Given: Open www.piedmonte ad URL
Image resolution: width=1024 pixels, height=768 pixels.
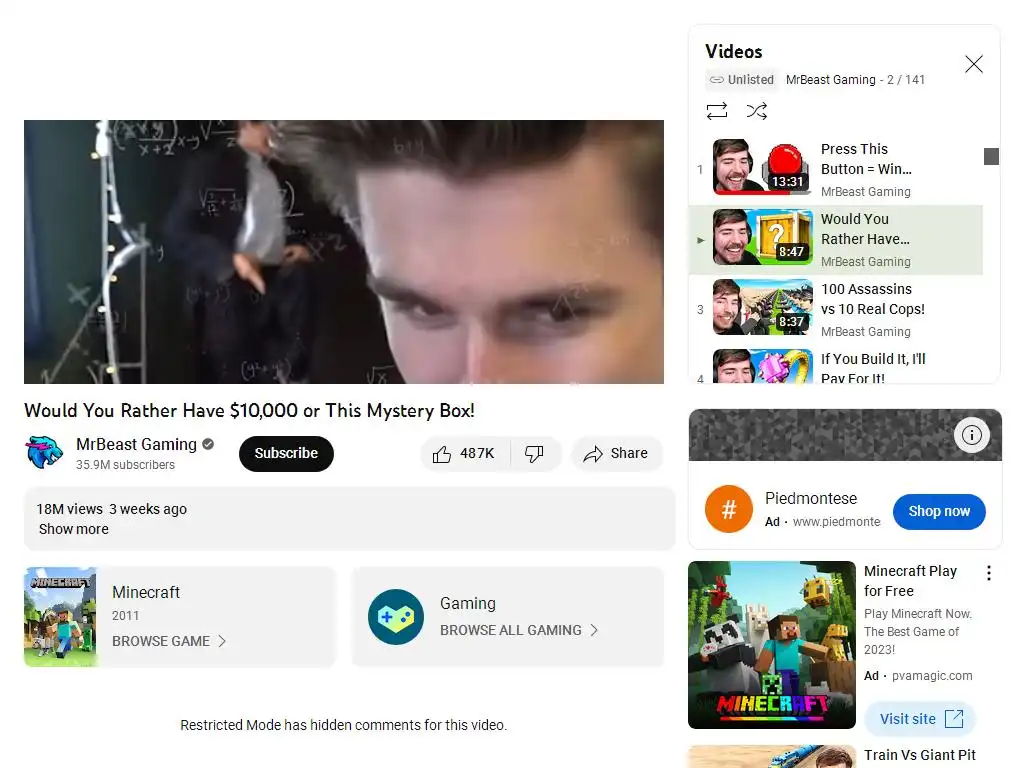Looking at the screenshot, I should pyautogui.click(x=837, y=522).
